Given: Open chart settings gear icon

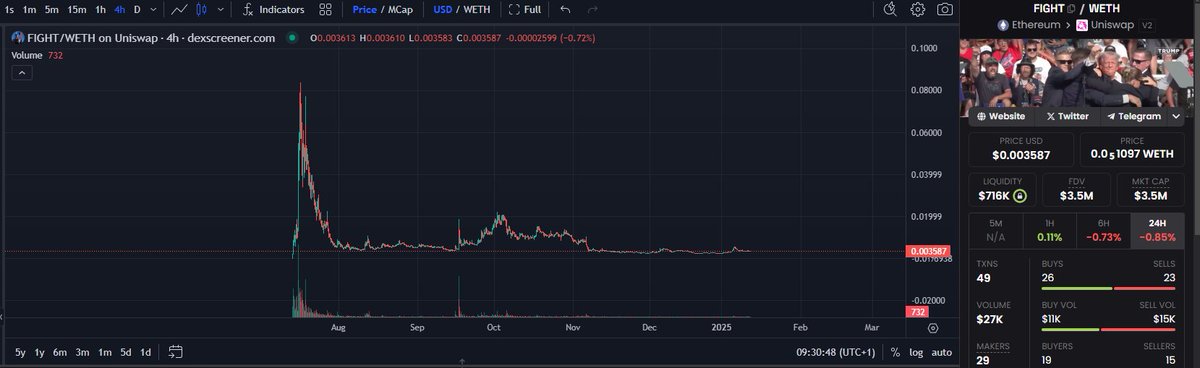Looking at the screenshot, I should (918, 9).
